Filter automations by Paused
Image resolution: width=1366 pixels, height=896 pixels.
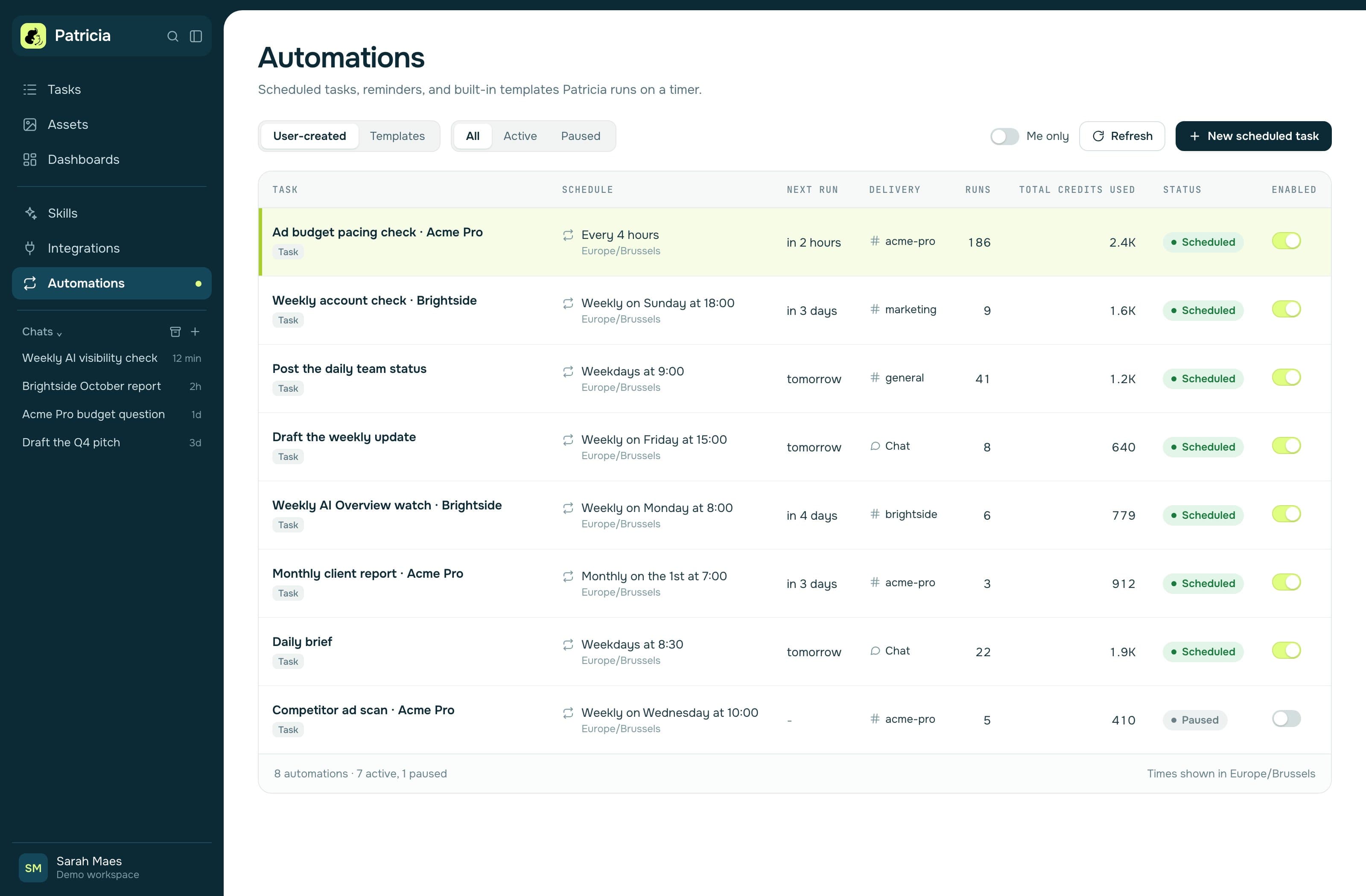coord(580,136)
